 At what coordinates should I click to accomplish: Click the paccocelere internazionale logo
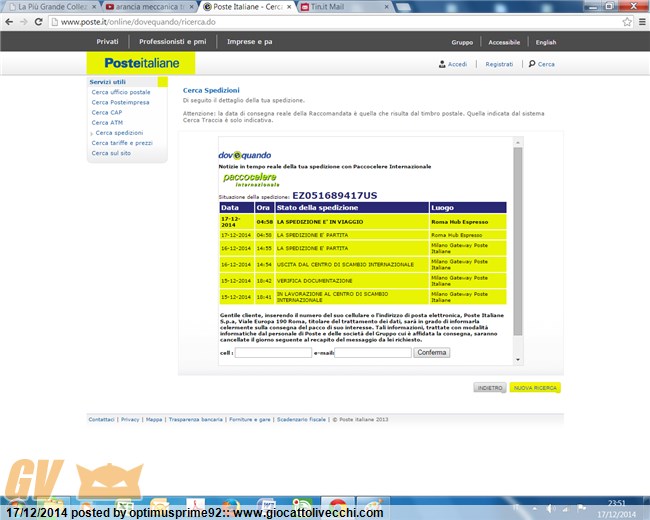click(251, 180)
